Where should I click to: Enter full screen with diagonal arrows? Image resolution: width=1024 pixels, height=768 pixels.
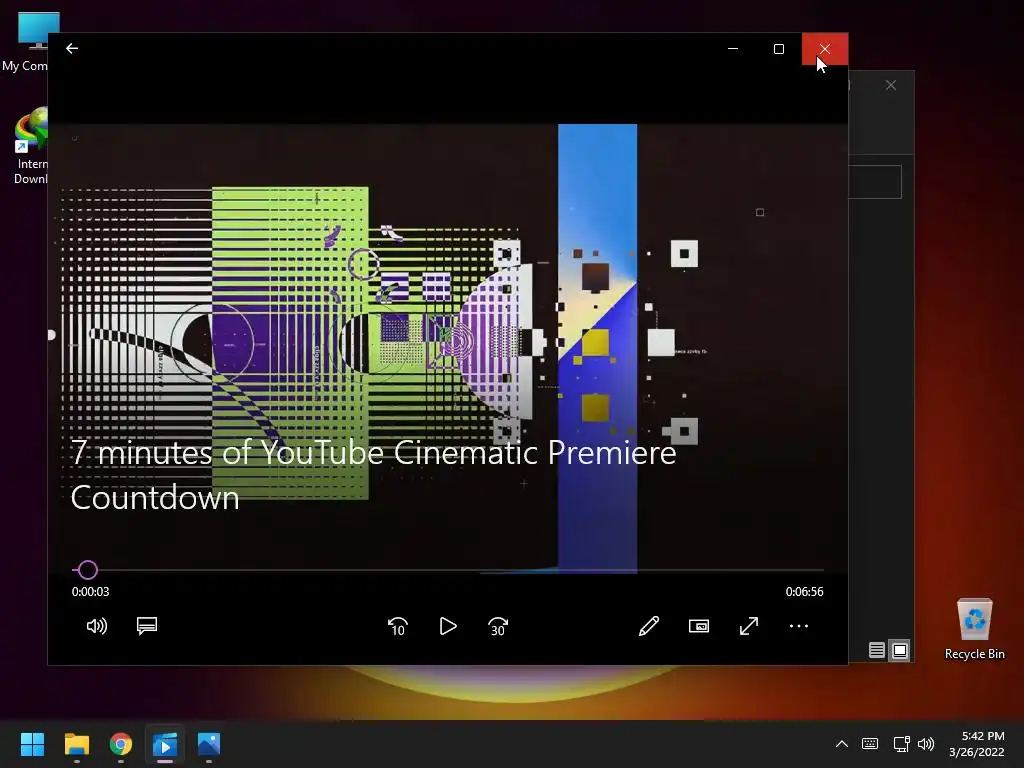[749, 626]
